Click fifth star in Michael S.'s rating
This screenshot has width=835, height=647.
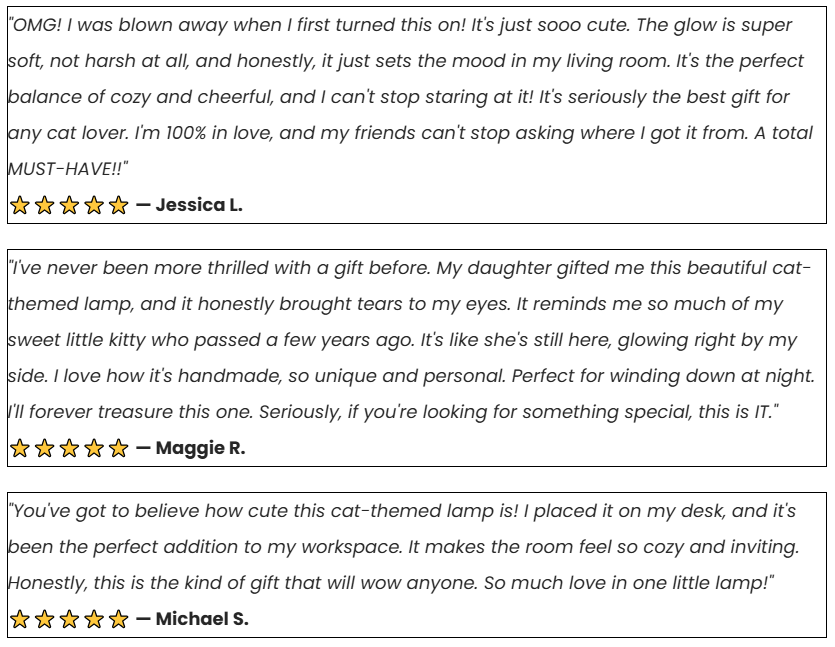click(x=118, y=620)
